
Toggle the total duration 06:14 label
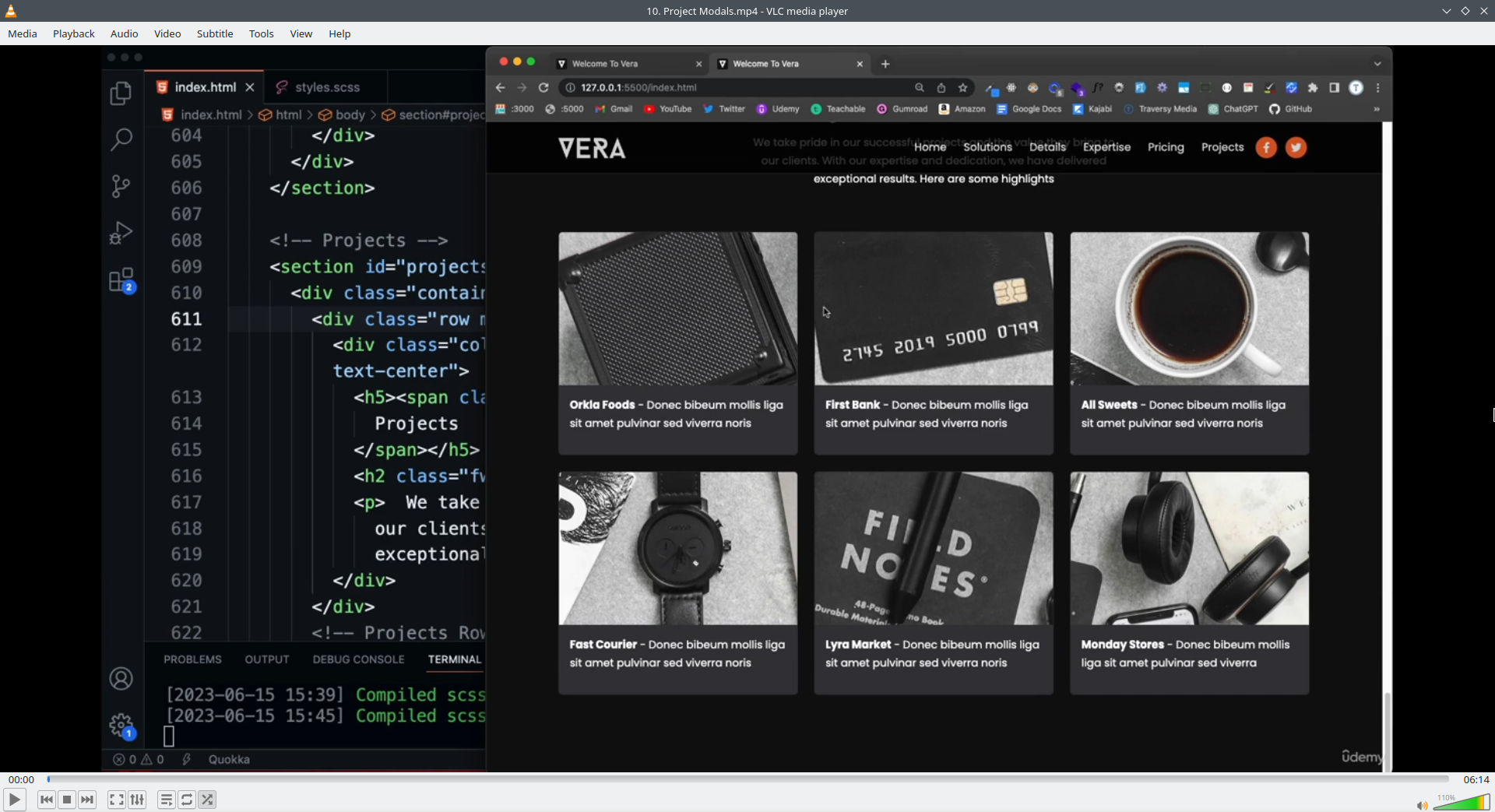(x=1476, y=779)
